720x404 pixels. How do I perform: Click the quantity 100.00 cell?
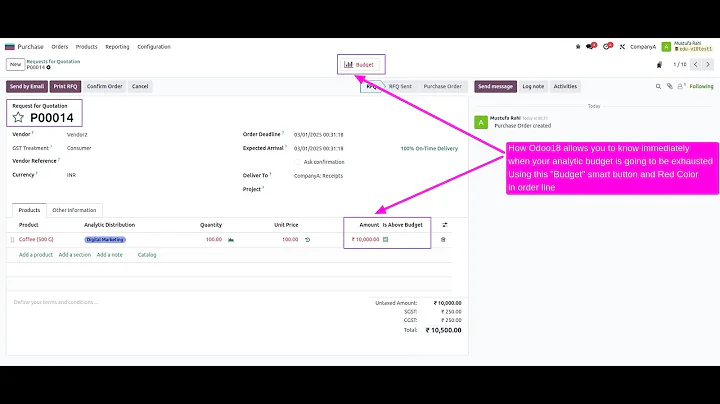point(214,240)
